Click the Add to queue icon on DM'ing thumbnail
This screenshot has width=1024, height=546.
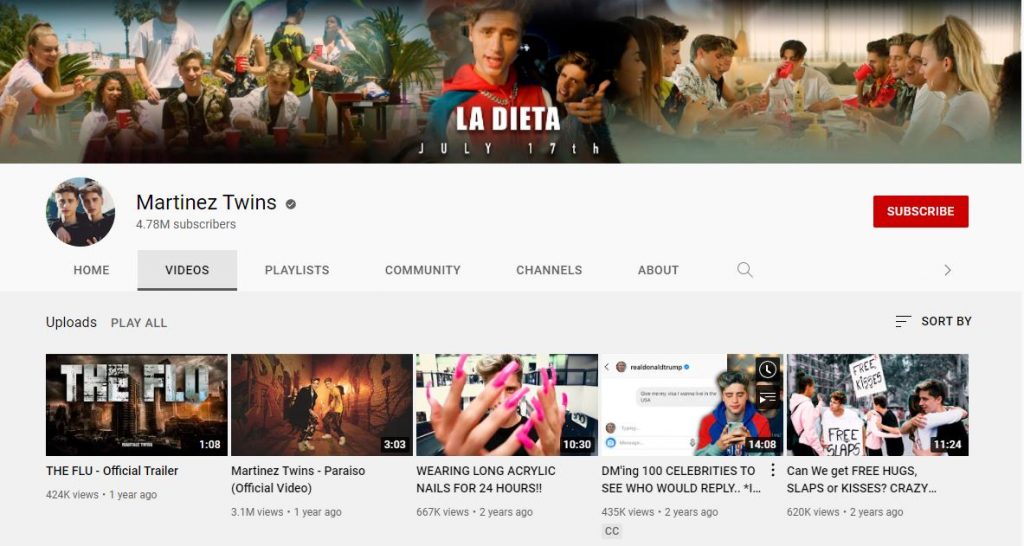(767, 396)
